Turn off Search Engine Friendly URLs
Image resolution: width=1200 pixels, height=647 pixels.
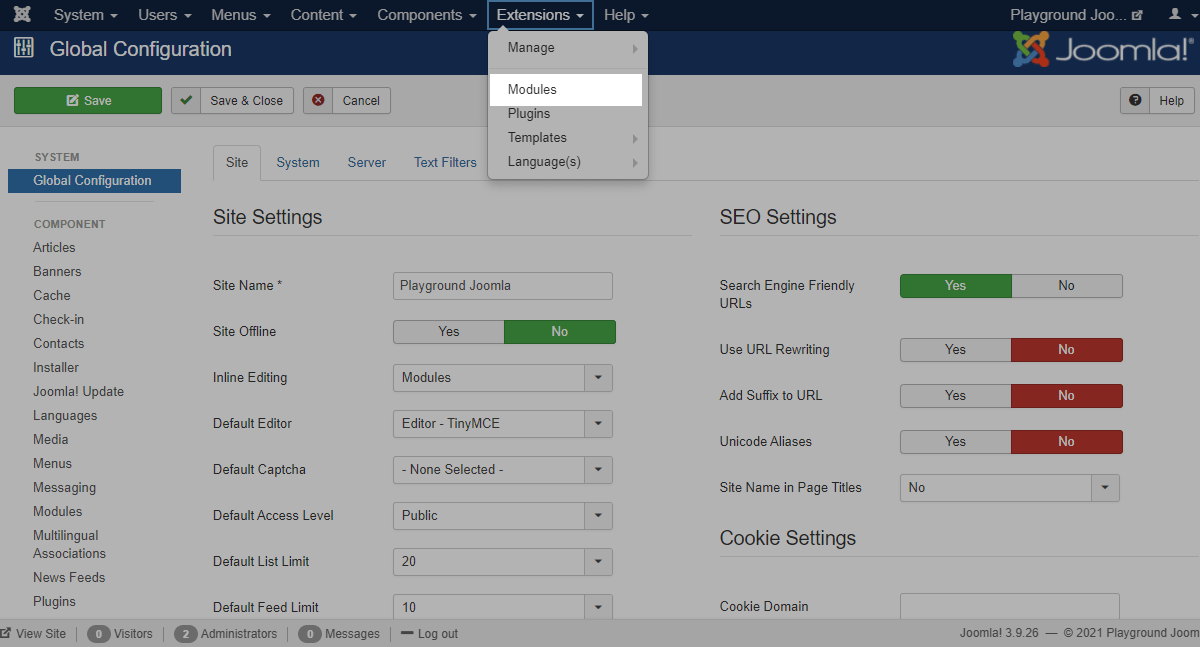click(x=1066, y=286)
